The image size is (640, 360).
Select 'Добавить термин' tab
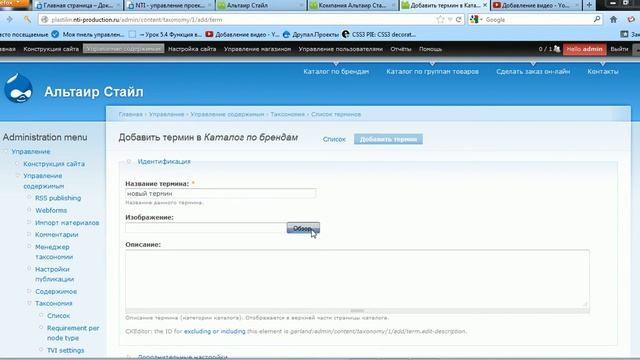coord(388,139)
